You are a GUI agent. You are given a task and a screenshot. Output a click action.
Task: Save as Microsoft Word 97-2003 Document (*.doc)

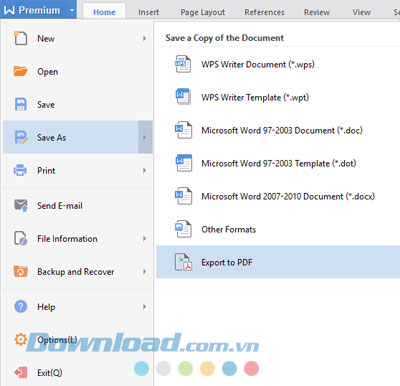tap(278, 130)
